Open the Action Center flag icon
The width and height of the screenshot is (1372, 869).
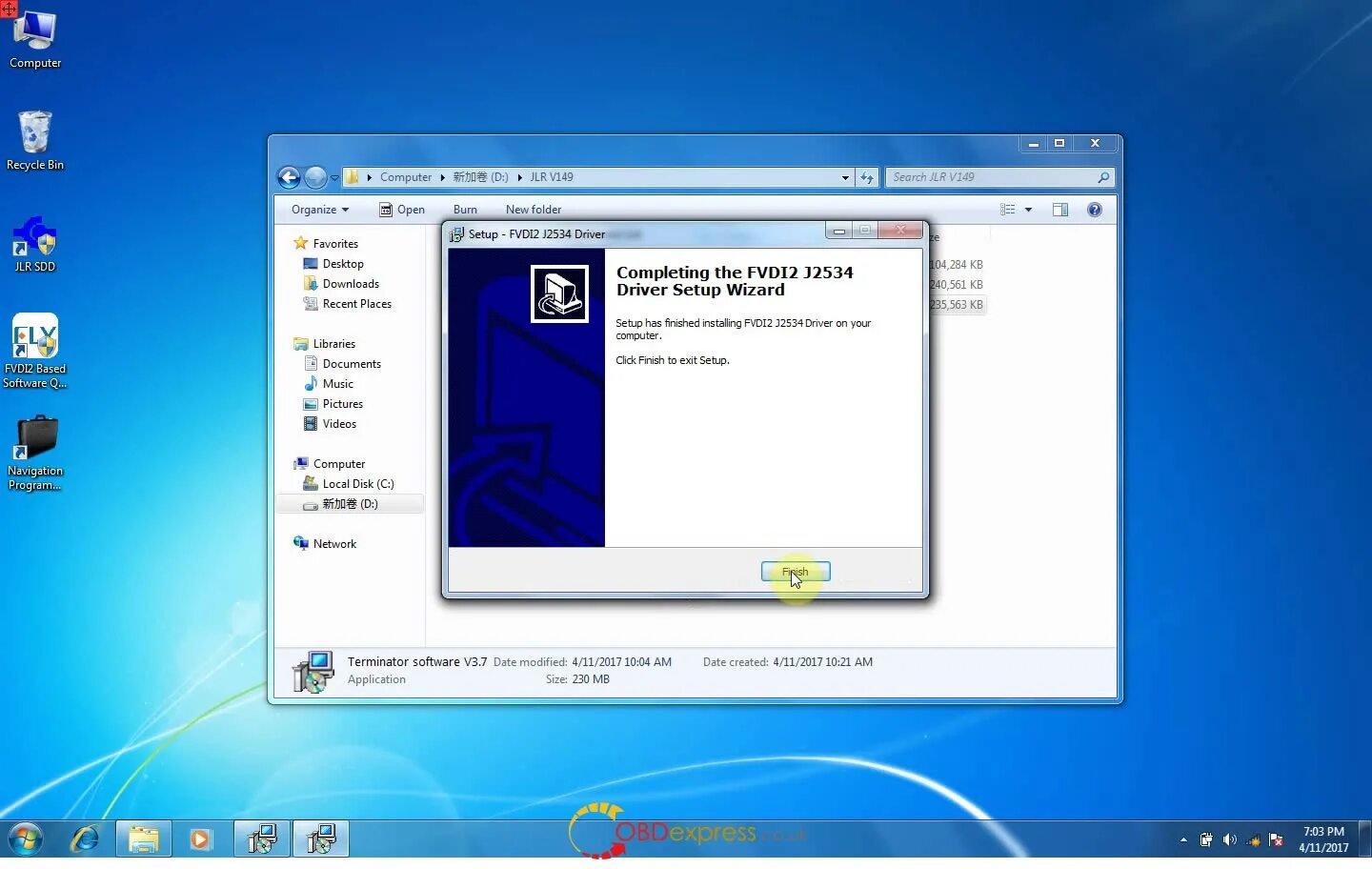[1276, 839]
